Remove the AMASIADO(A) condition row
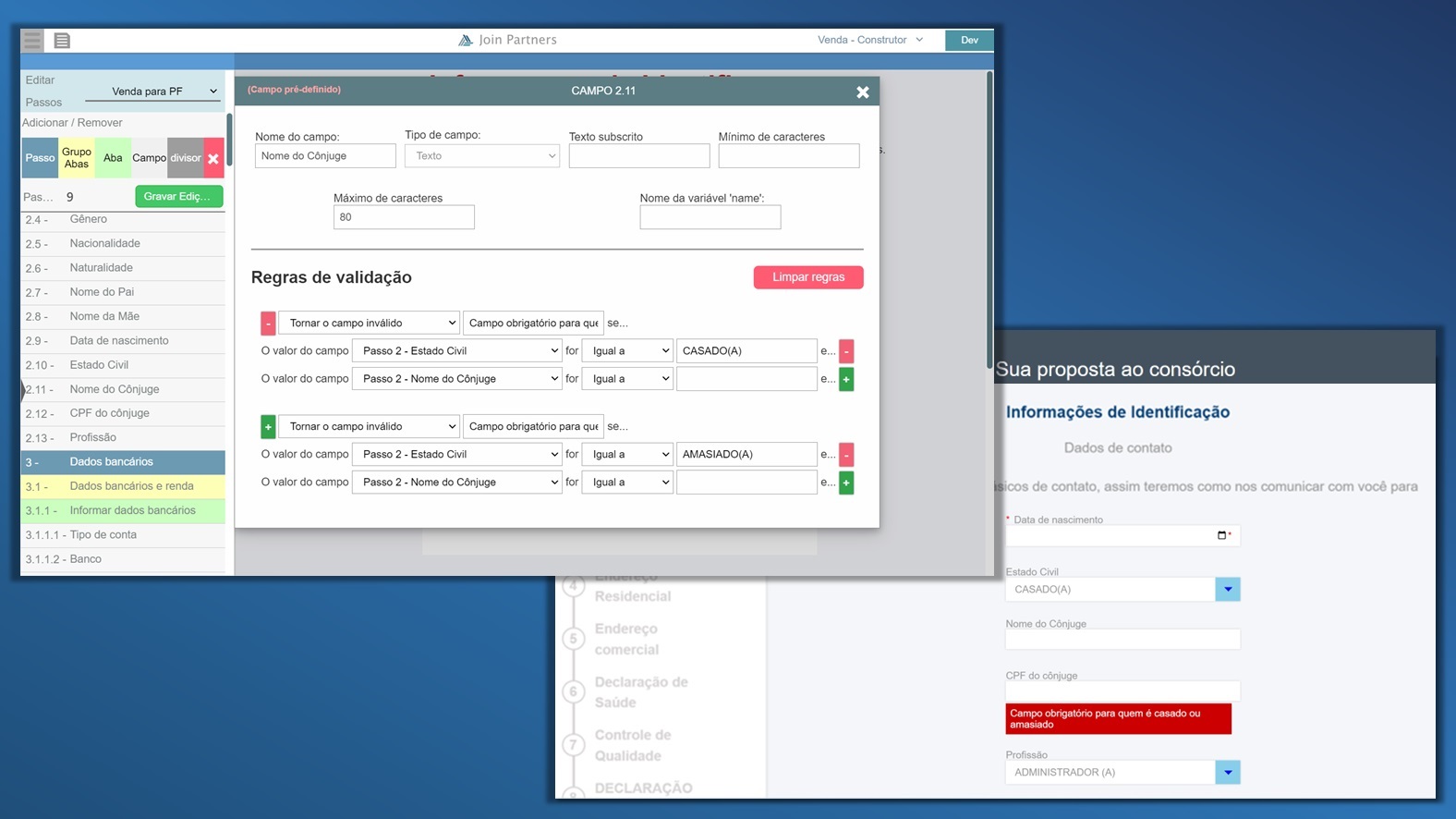The width and height of the screenshot is (1456, 819). click(846, 455)
